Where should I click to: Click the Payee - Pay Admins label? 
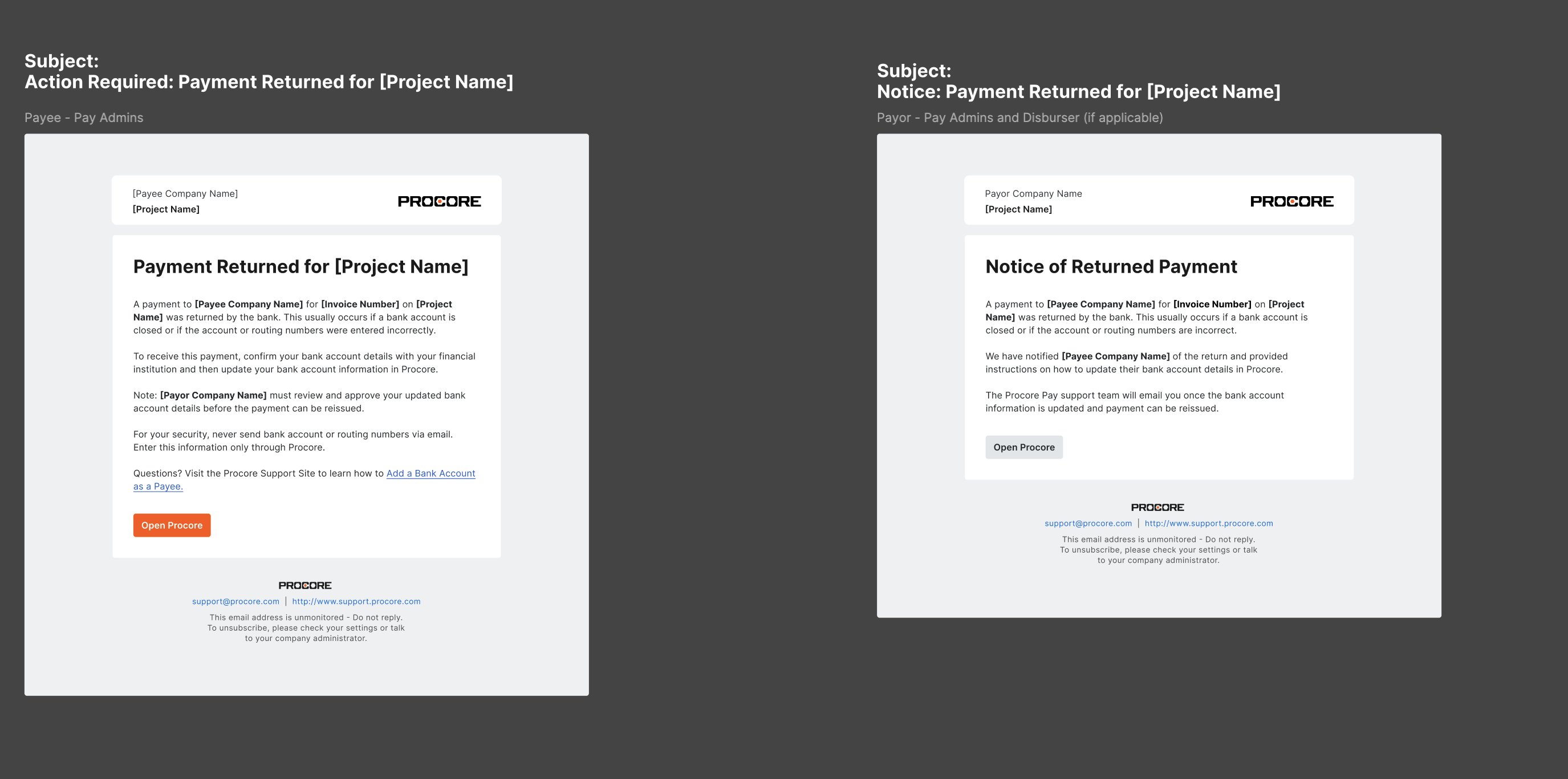click(x=84, y=117)
